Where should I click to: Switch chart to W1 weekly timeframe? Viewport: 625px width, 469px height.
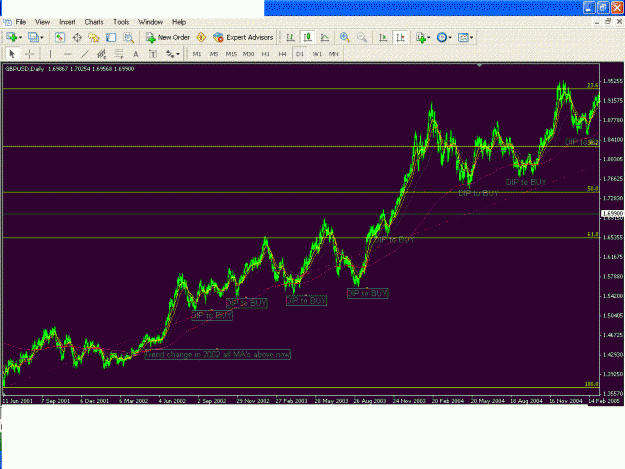pyautogui.click(x=317, y=54)
